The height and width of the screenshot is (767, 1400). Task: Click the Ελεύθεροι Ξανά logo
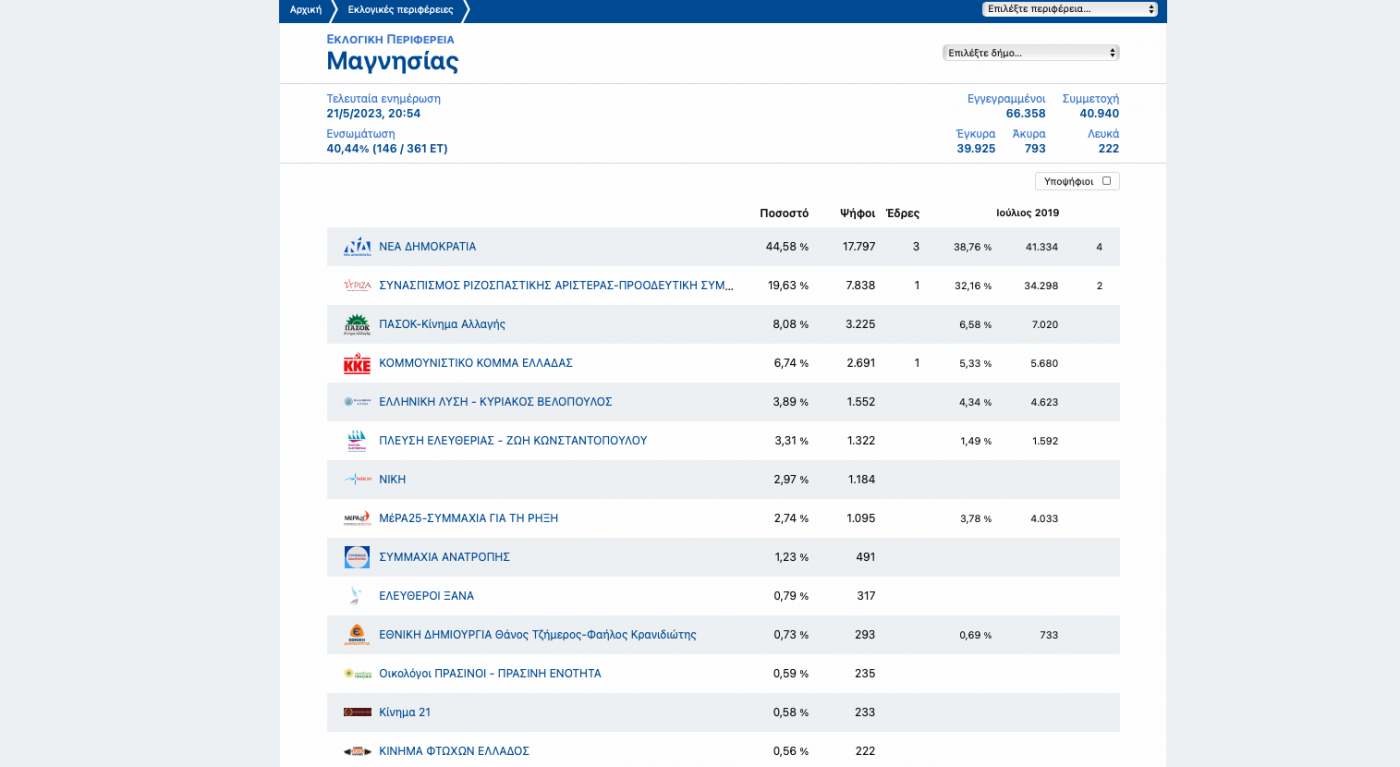point(356,596)
